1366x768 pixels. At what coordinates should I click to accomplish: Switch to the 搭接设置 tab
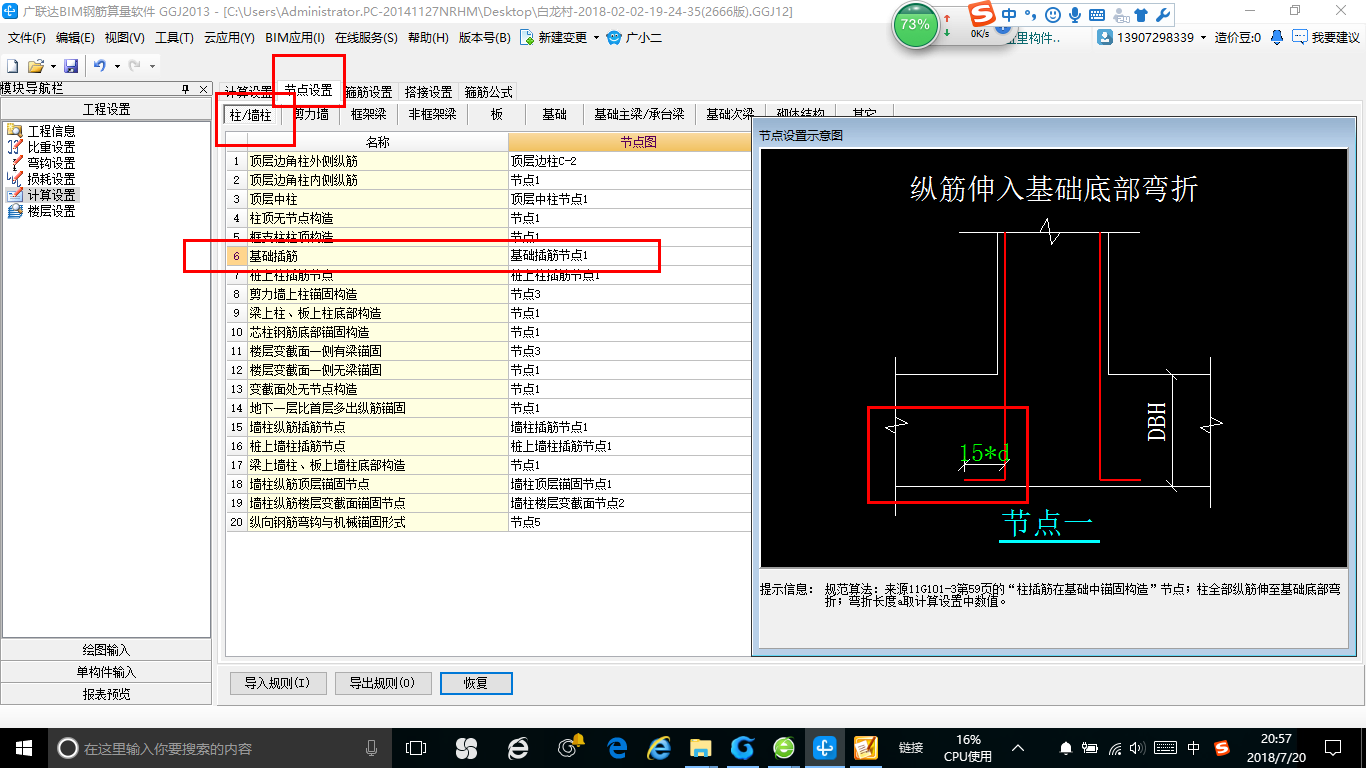(x=428, y=91)
